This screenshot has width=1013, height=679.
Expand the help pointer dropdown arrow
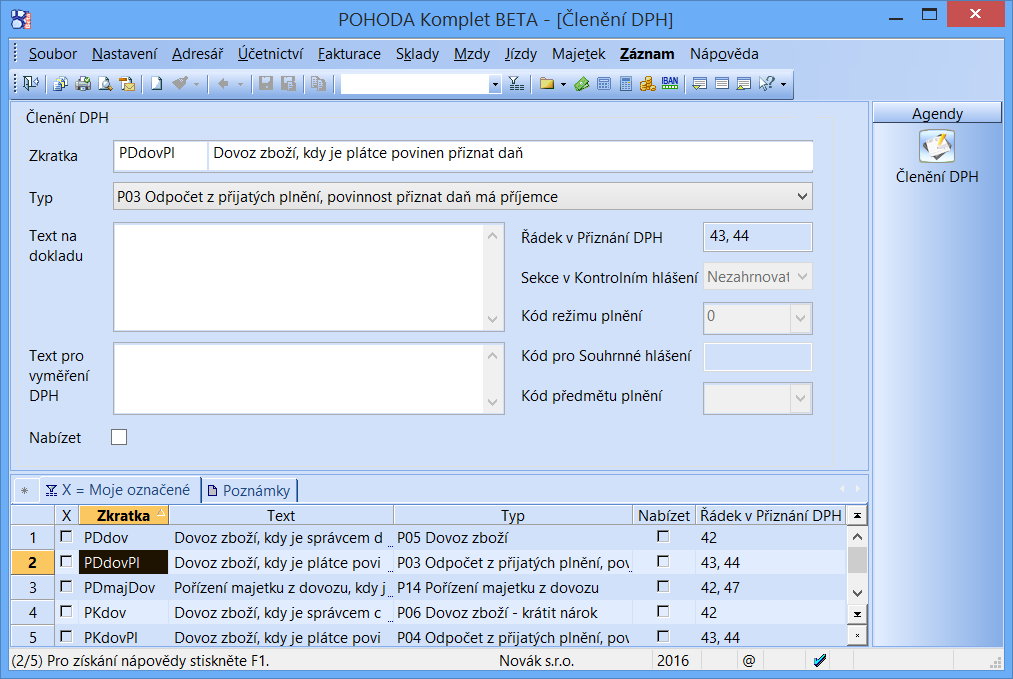tap(783, 85)
